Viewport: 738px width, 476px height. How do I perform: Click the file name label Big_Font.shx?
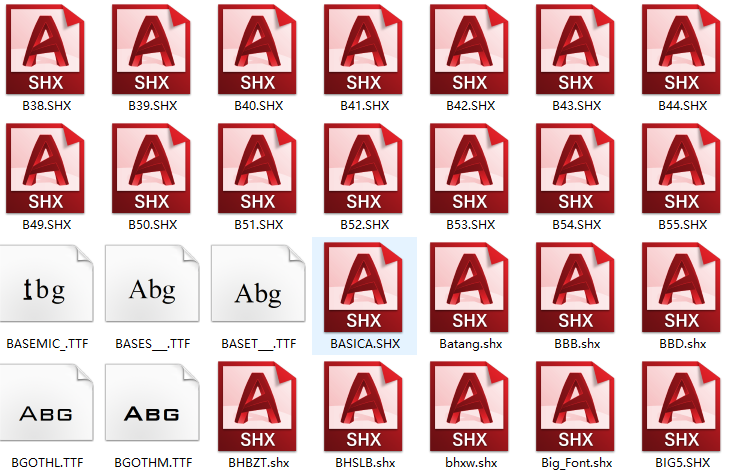click(x=577, y=463)
